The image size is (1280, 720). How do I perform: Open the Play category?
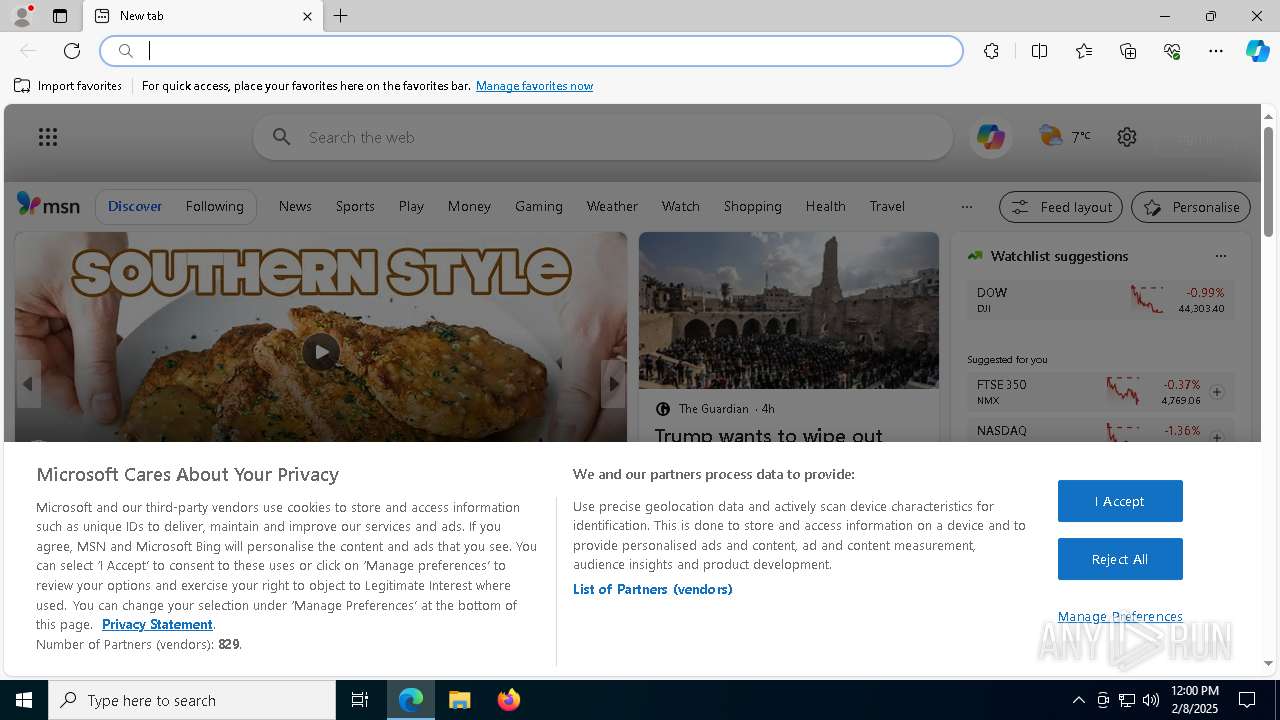pos(411,206)
